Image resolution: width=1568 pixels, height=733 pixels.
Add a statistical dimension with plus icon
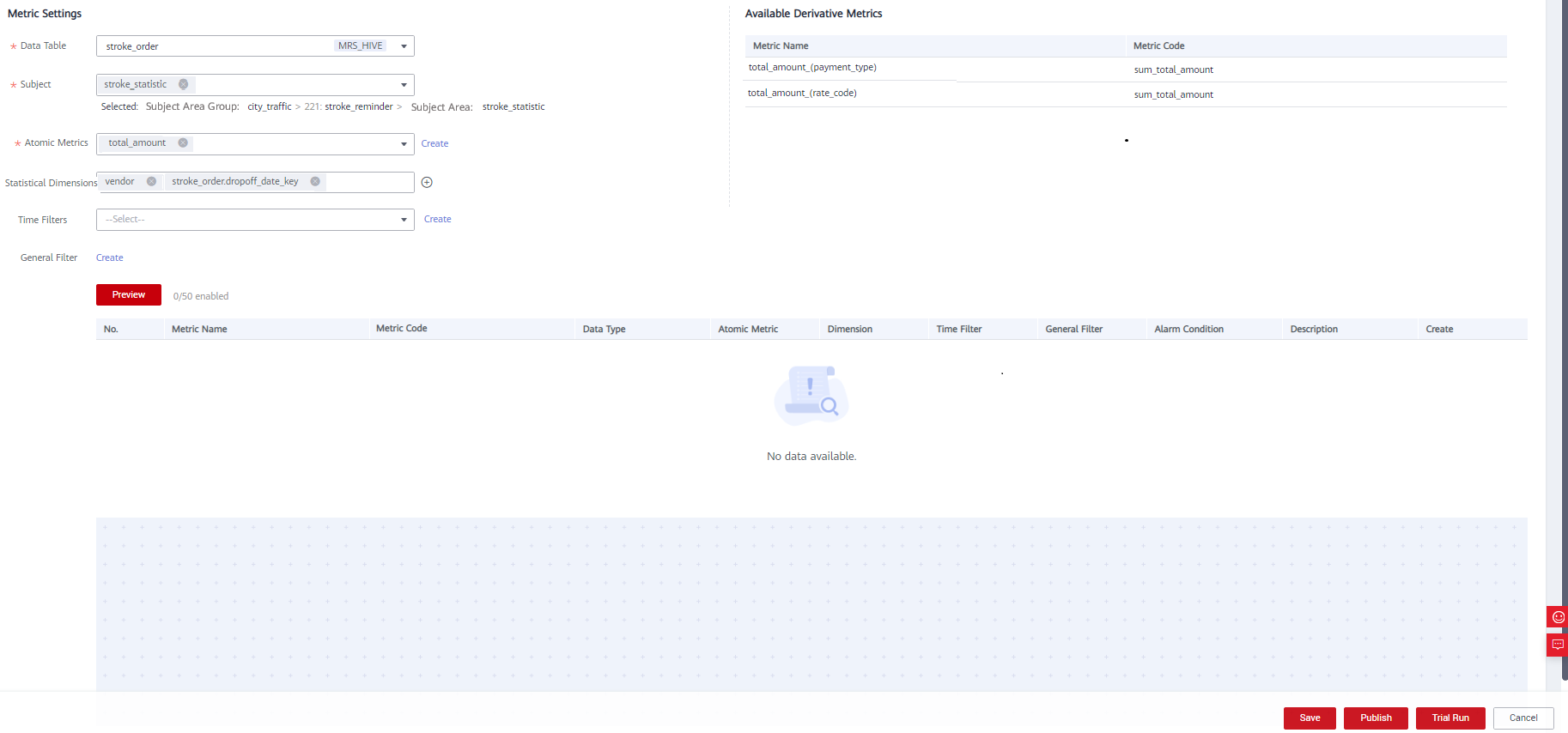(427, 182)
